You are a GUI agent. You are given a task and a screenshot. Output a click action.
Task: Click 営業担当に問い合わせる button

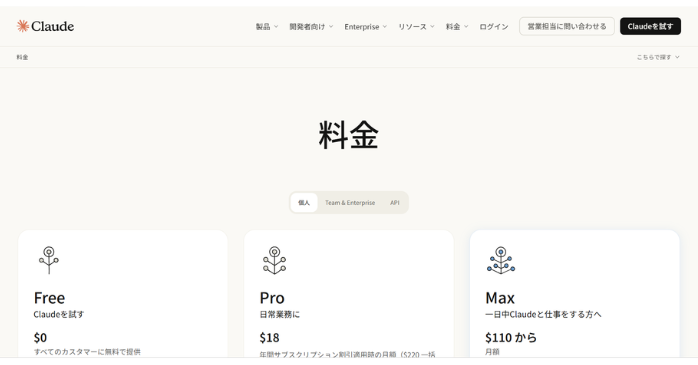click(567, 26)
